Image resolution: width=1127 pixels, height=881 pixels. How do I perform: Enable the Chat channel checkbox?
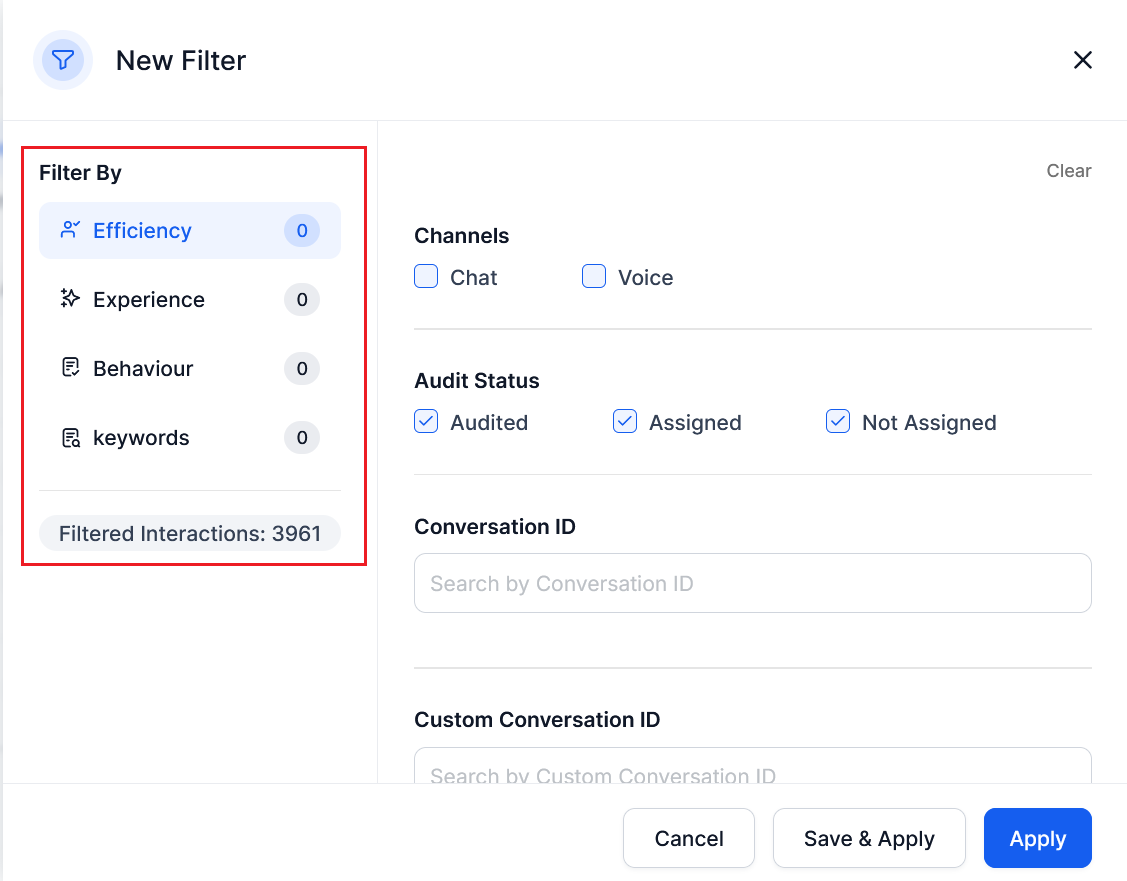coord(426,277)
